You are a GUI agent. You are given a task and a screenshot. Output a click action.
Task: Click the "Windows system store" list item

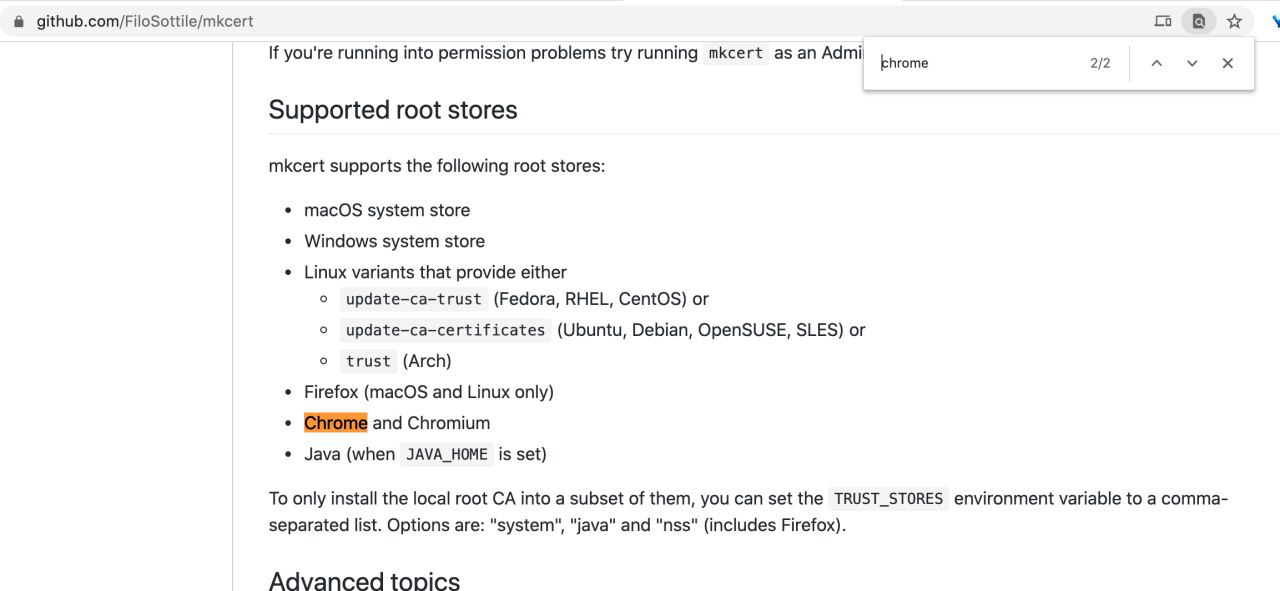[394, 241]
